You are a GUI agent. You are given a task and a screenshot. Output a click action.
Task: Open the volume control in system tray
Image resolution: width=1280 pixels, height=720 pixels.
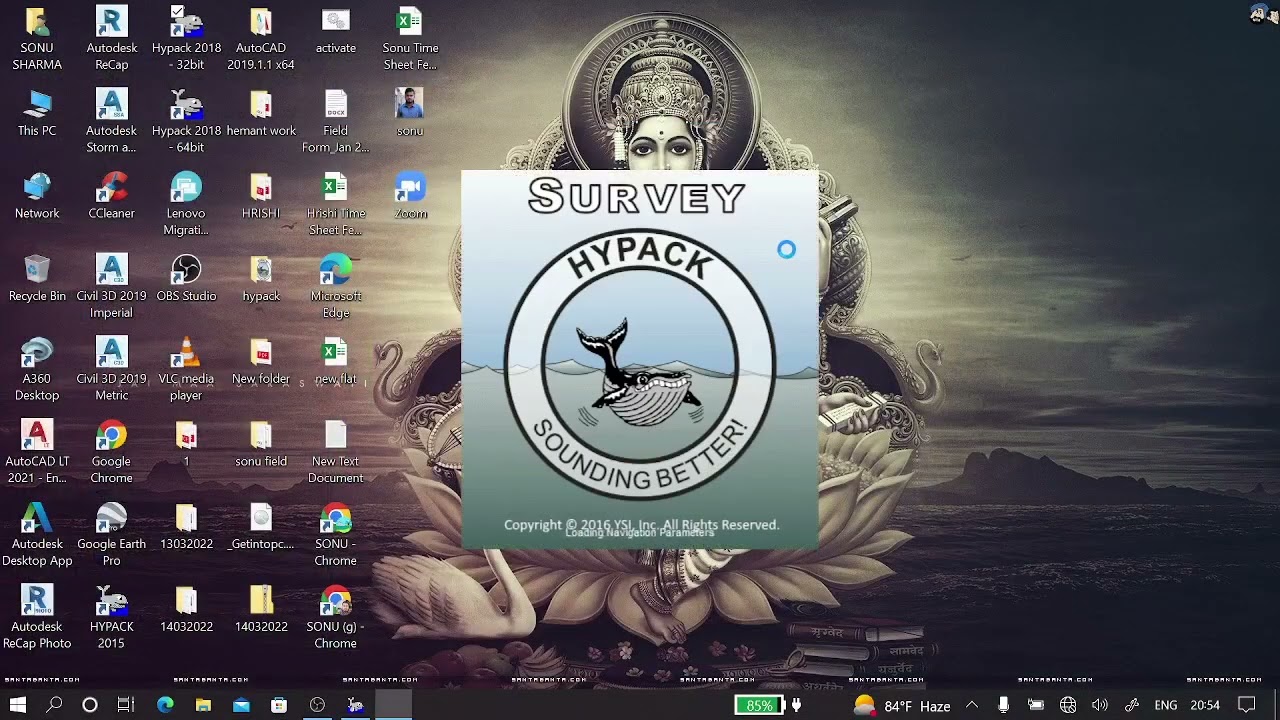[x=1100, y=705]
